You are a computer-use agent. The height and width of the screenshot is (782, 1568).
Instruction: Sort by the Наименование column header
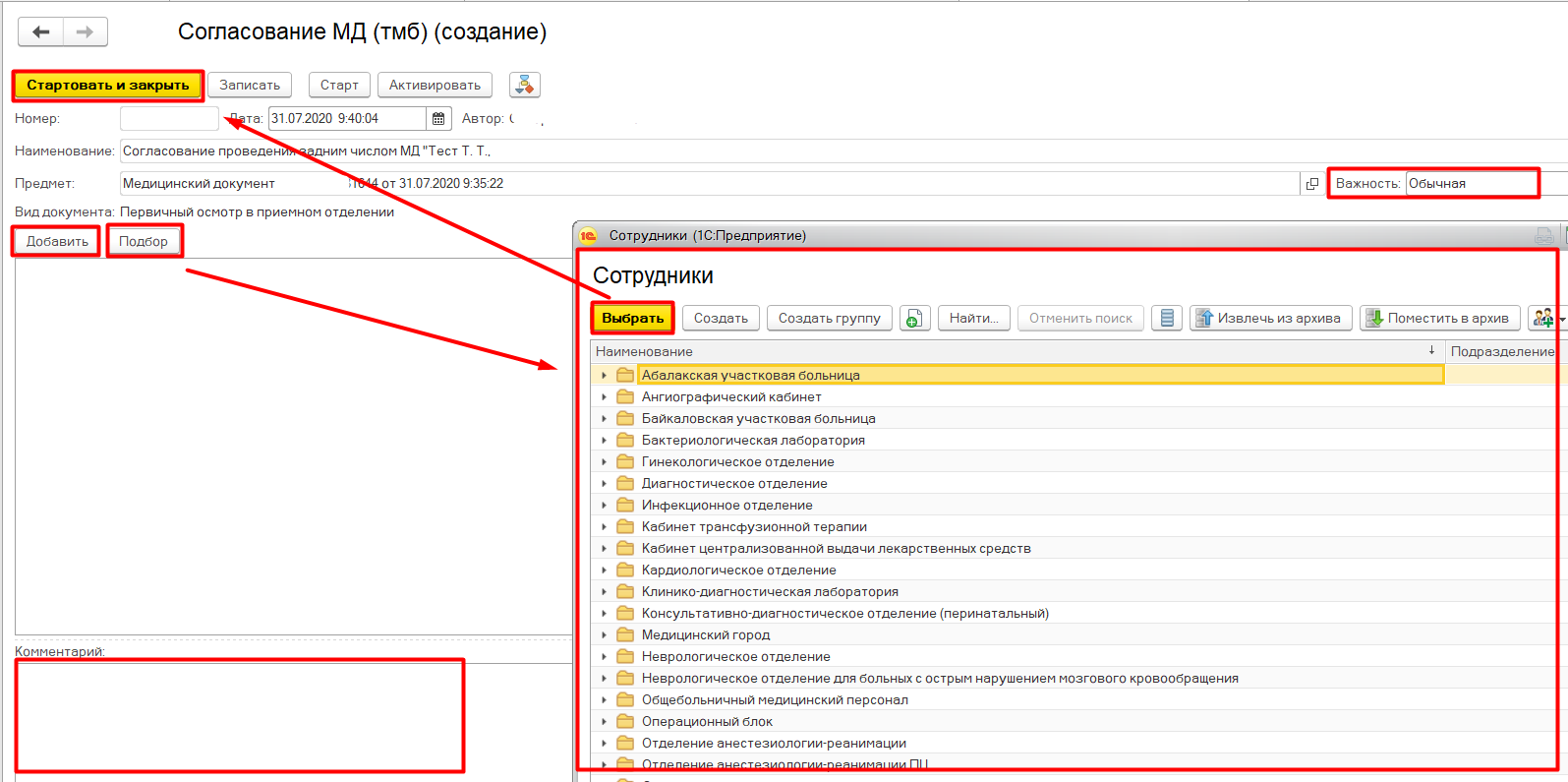pyautogui.click(x=1017, y=351)
